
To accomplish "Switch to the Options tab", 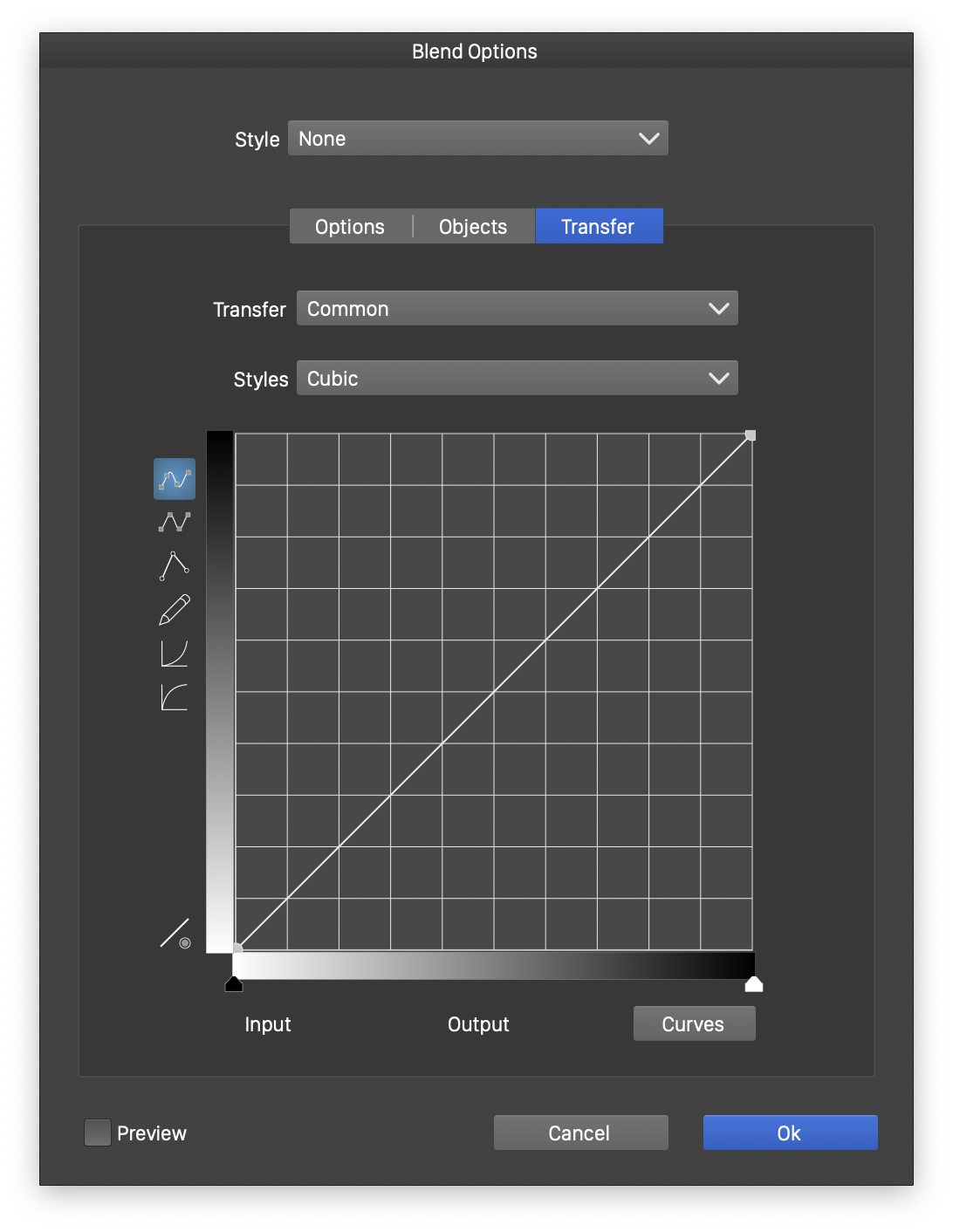I will point(350,227).
